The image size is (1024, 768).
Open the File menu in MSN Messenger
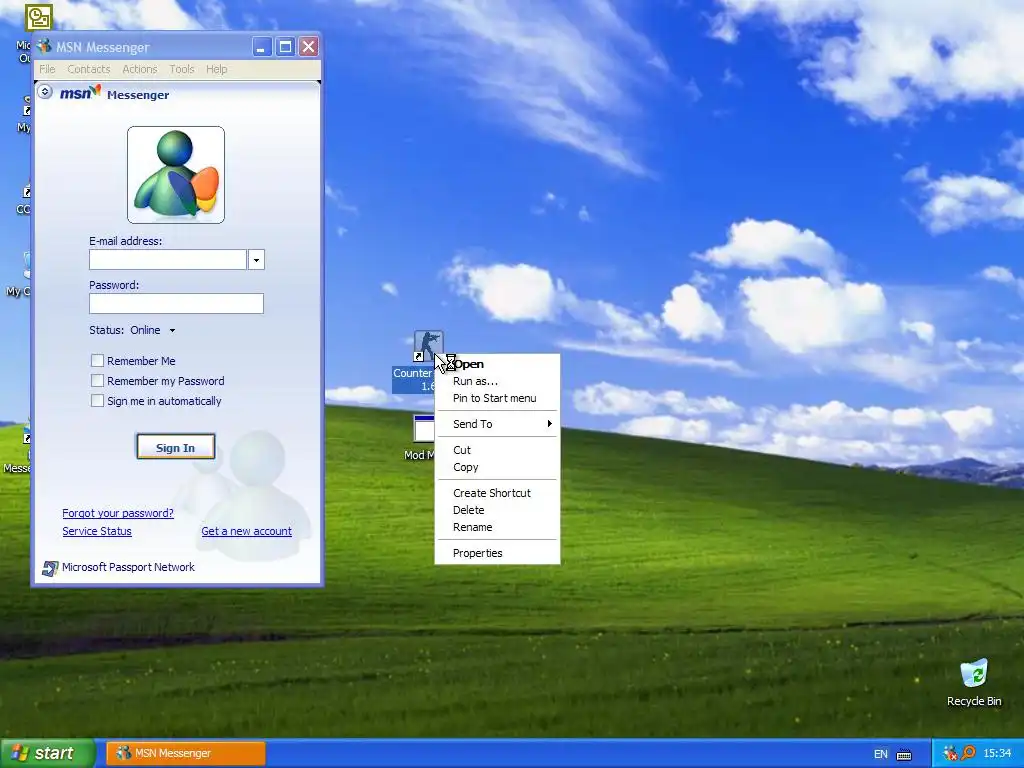click(x=47, y=69)
